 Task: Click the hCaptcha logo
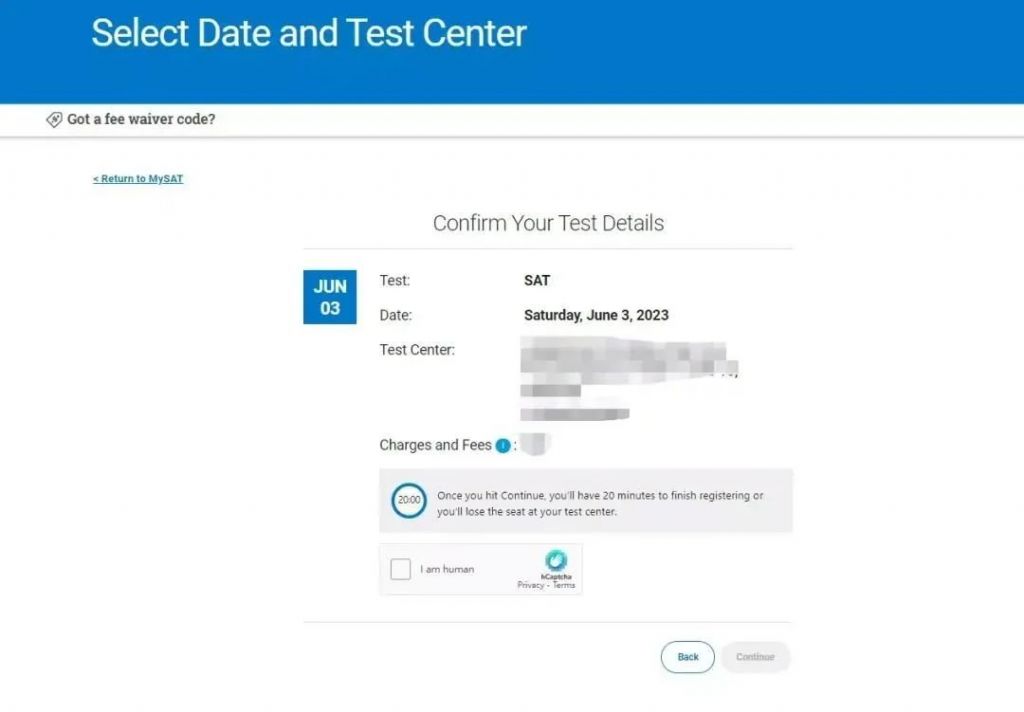(556, 561)
